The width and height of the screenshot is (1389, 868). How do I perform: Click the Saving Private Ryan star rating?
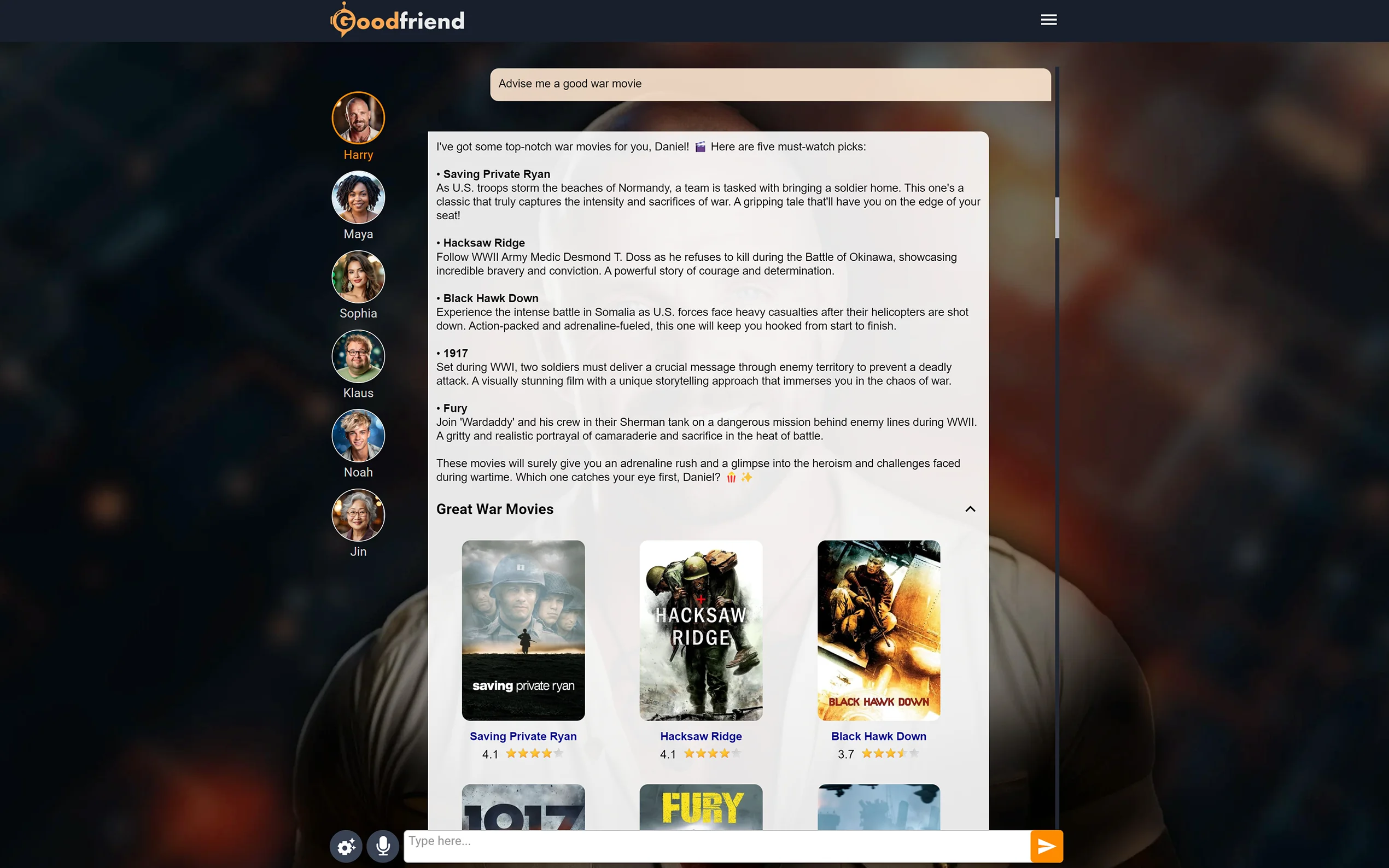534,754
